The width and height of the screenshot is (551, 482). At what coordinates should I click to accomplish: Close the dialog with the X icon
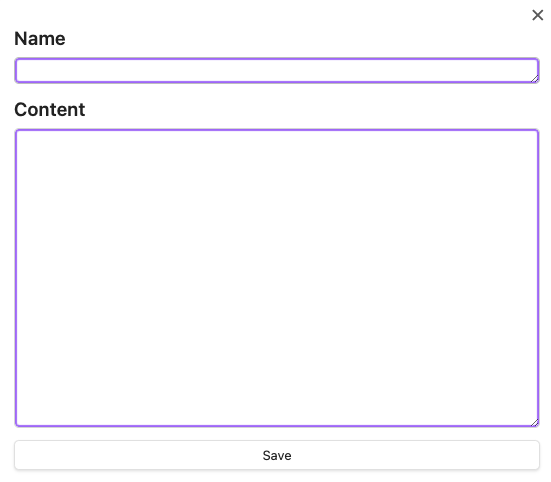point(537,15)
